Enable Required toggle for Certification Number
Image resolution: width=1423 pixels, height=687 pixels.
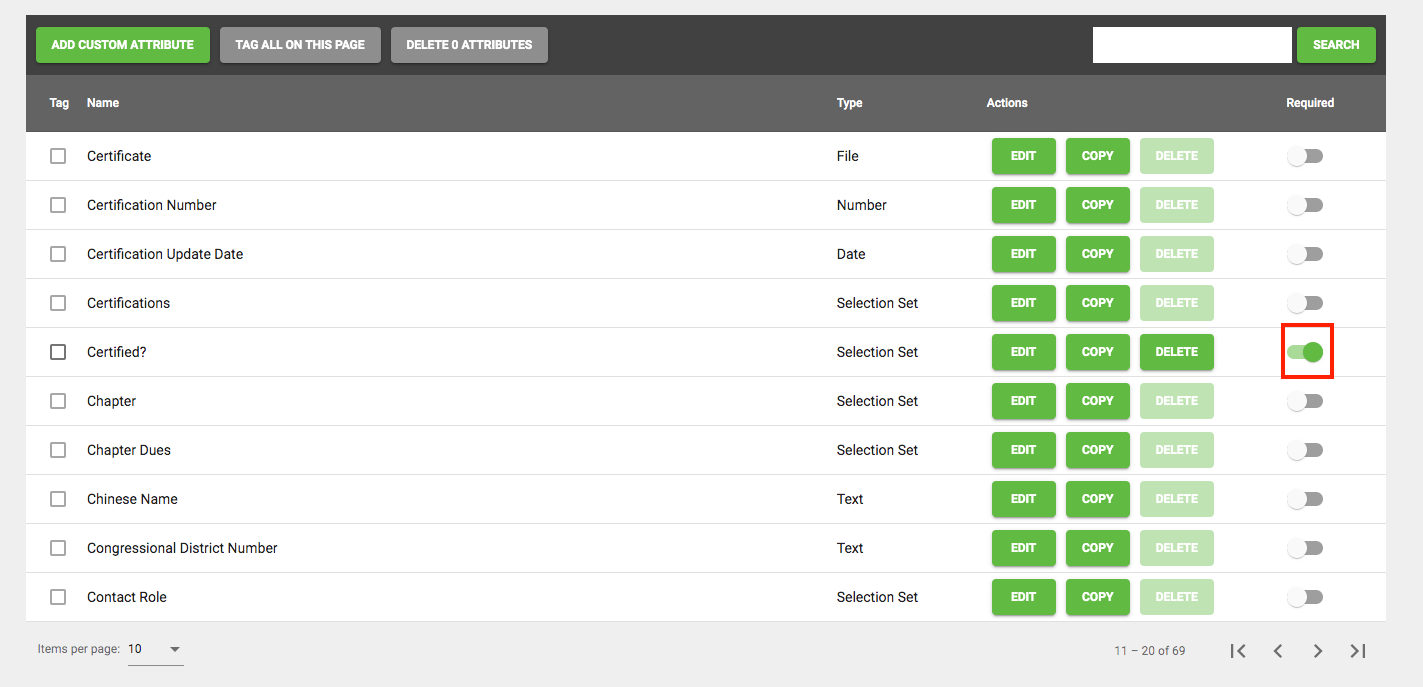(1305, 205)
